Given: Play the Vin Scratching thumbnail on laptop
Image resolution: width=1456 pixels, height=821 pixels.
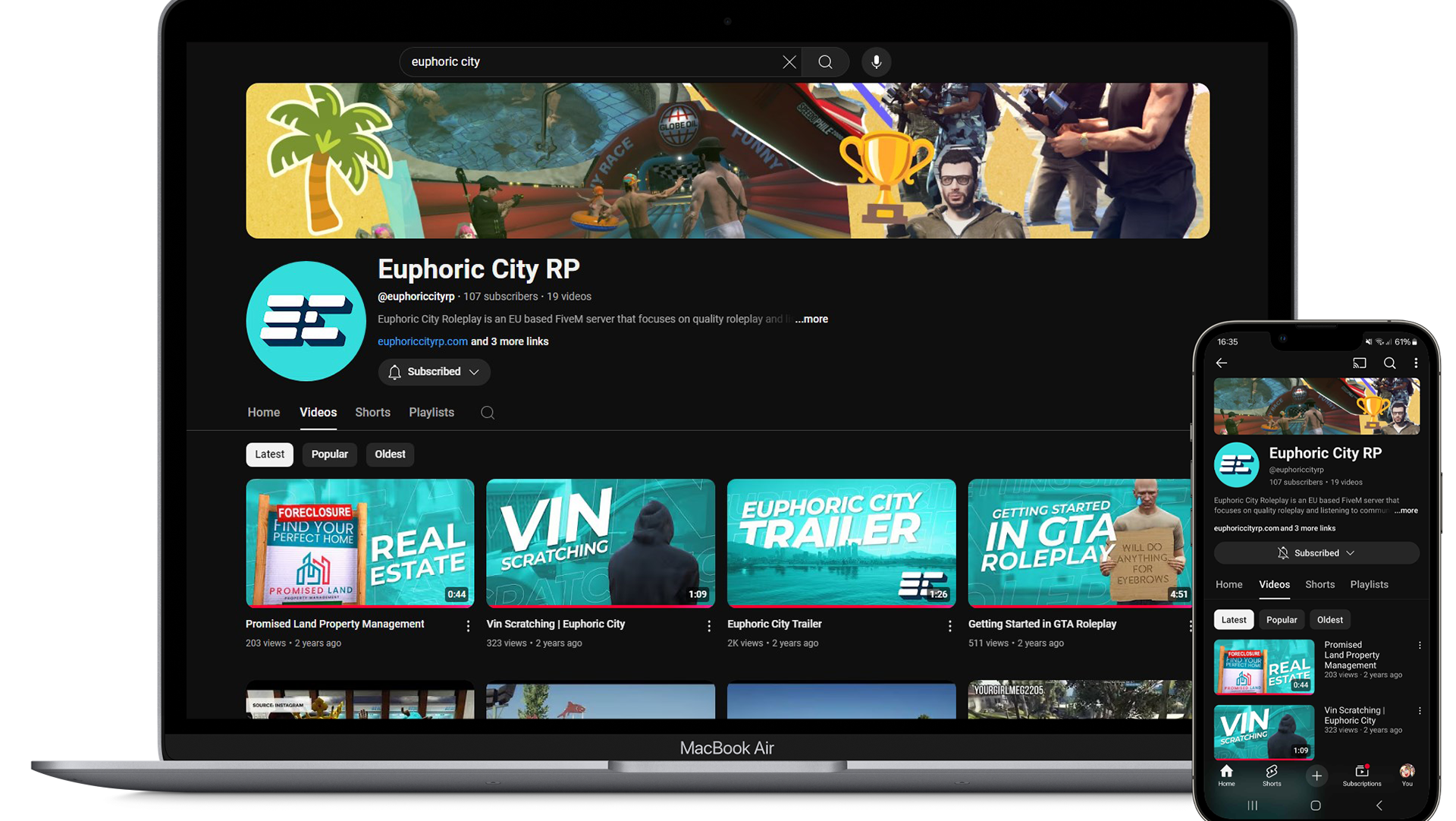Looking at the screenshot, I should point(601,543).
